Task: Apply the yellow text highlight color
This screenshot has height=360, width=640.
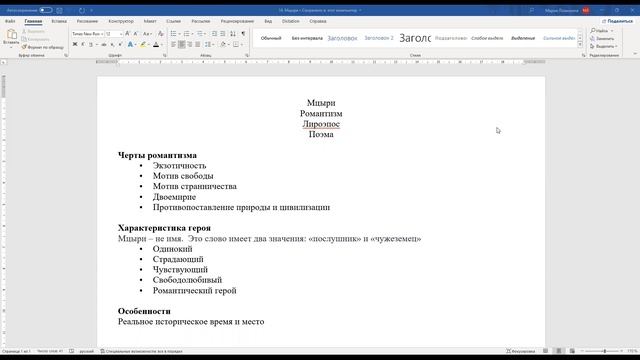Action: click(143, 44)
